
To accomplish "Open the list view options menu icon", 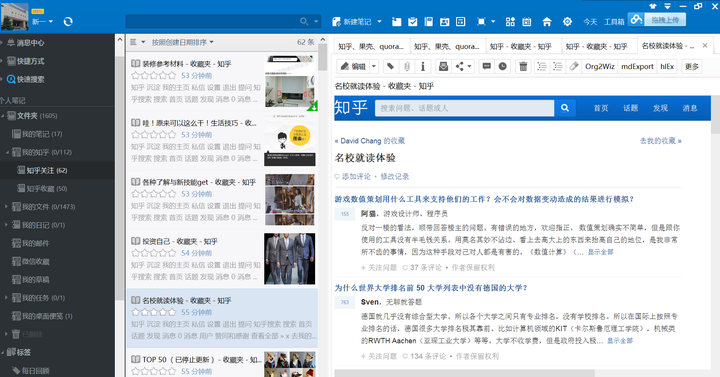I will point(137,42).
